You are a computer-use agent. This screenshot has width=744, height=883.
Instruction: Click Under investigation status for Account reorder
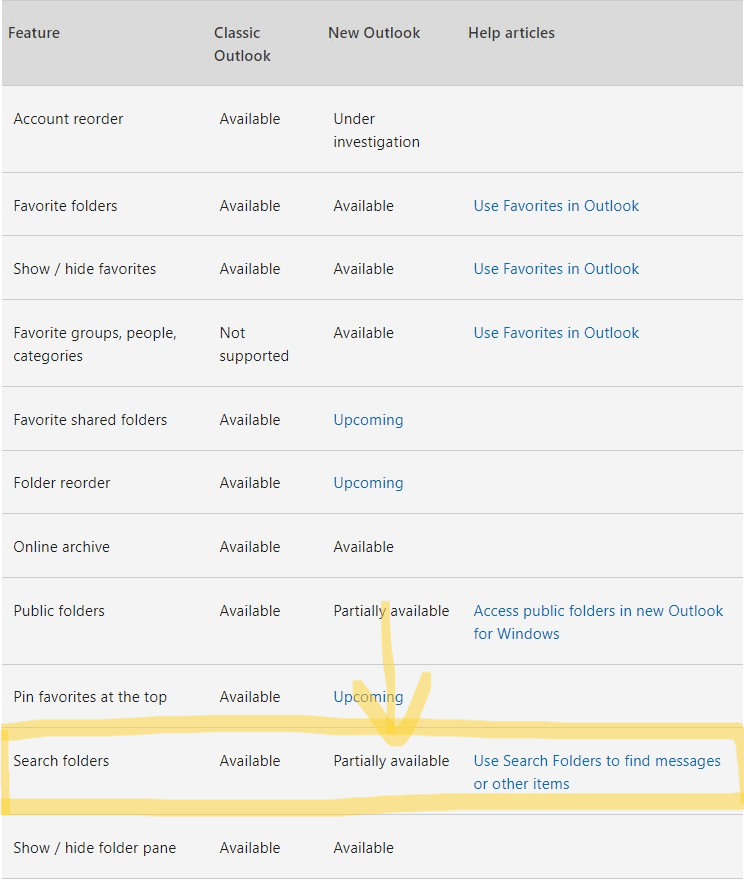point(376,131)
